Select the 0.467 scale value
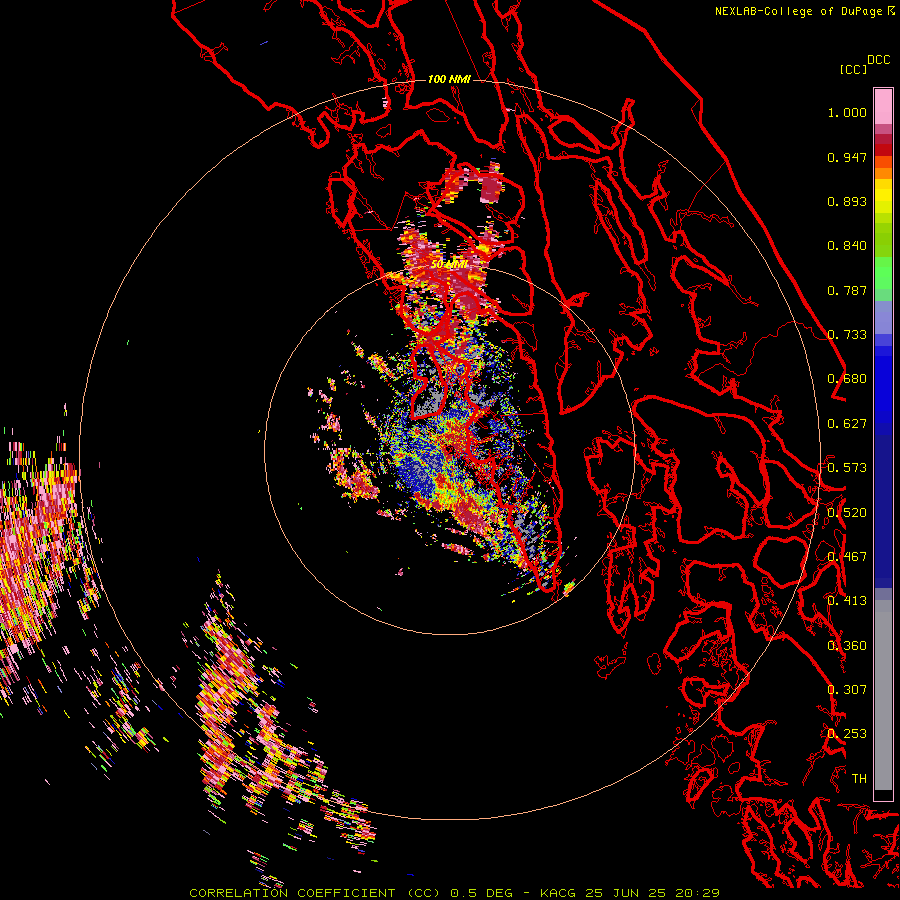Viewport: 900px width, 900px height. (x=847, y=557)
